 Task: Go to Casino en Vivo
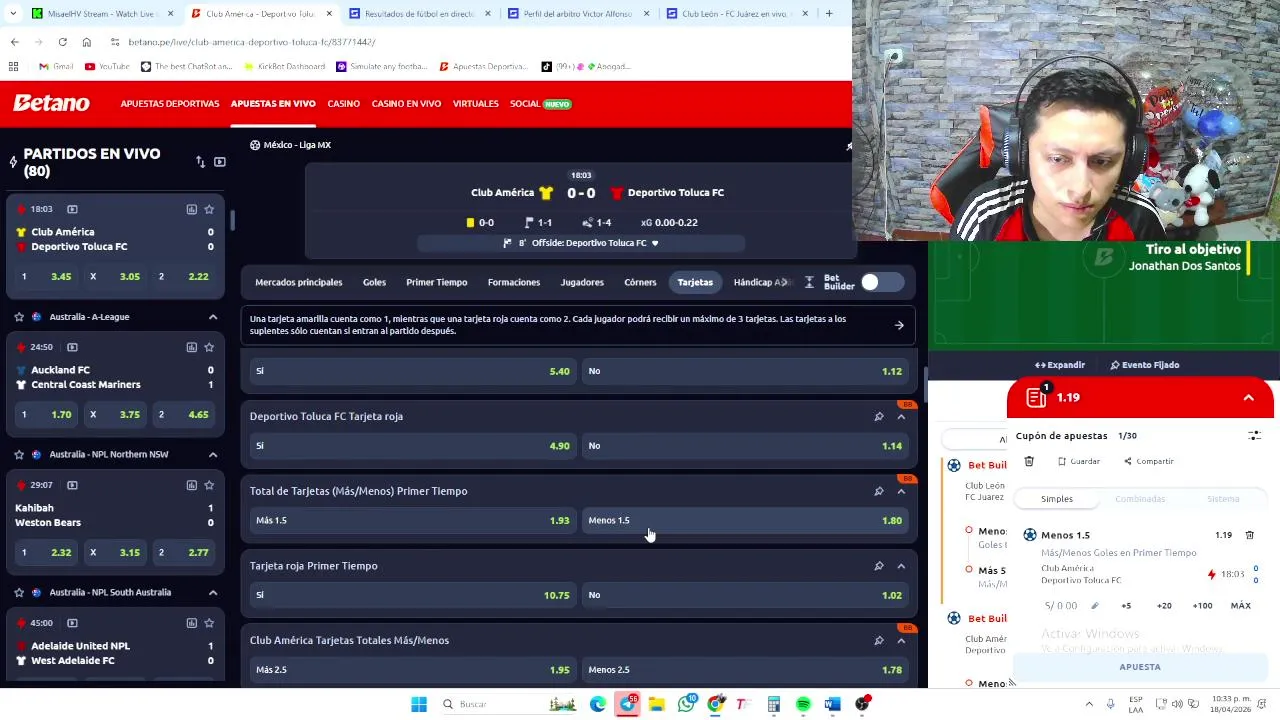[x=406, y=104]
